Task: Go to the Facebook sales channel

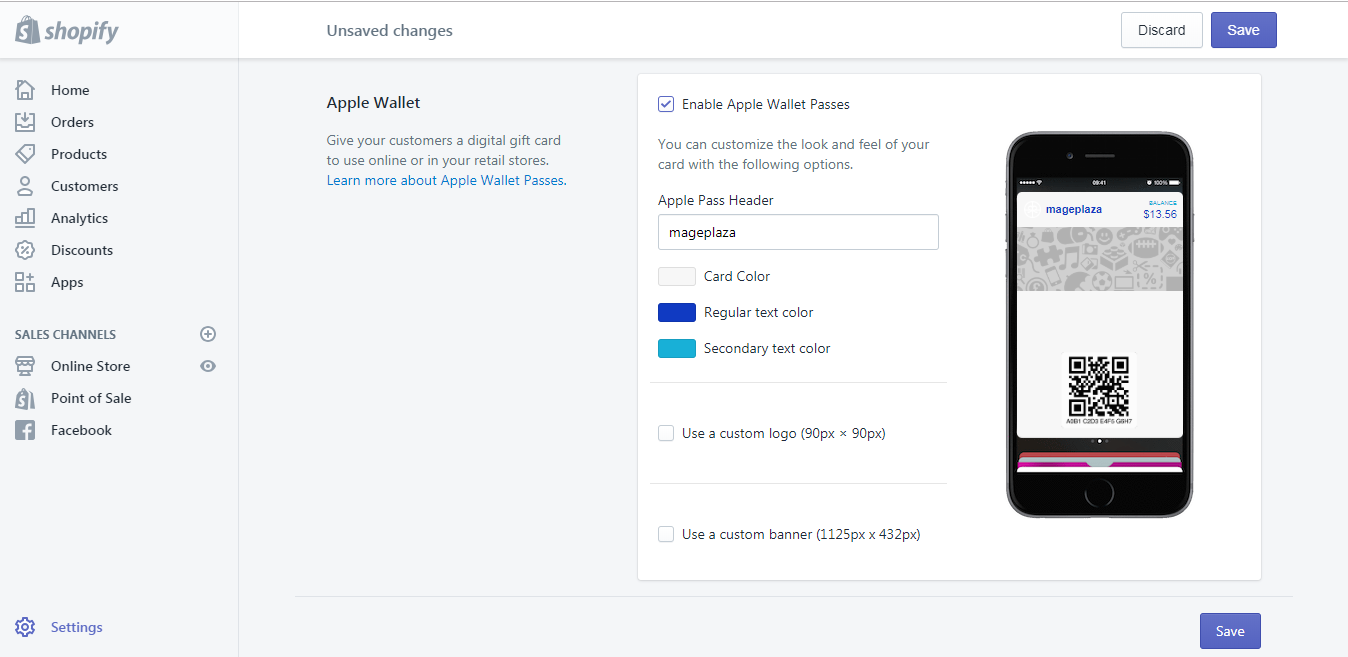Action: (81, 430)
